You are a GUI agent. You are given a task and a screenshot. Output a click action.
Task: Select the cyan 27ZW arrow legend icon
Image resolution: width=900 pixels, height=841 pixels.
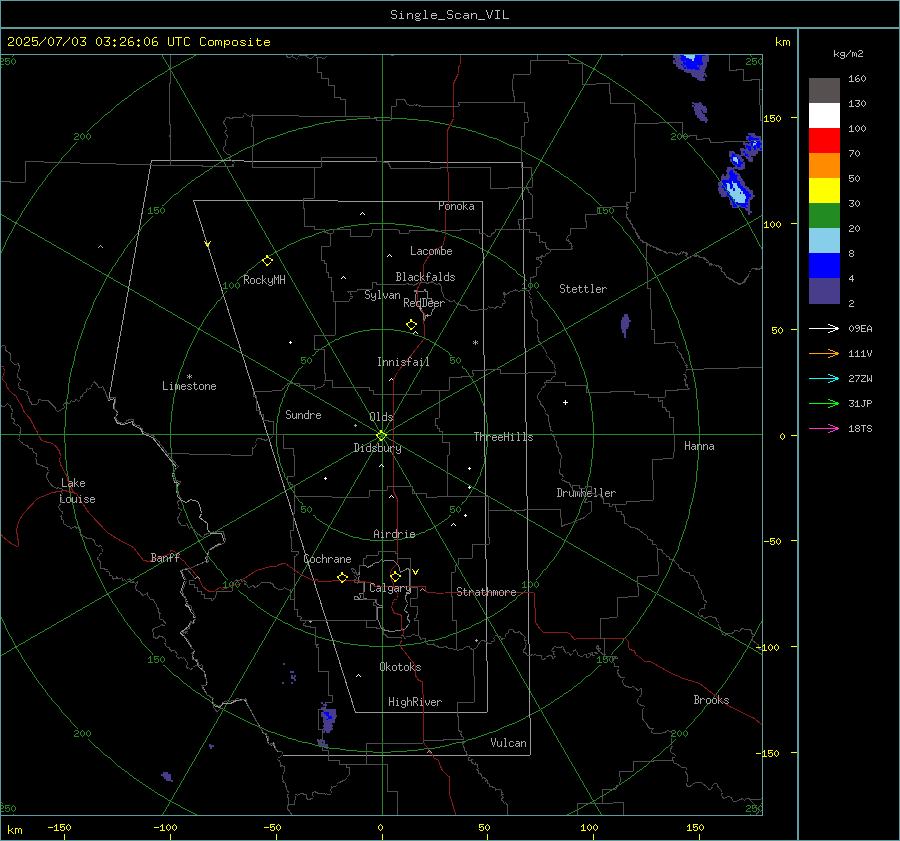click(824, 378)
